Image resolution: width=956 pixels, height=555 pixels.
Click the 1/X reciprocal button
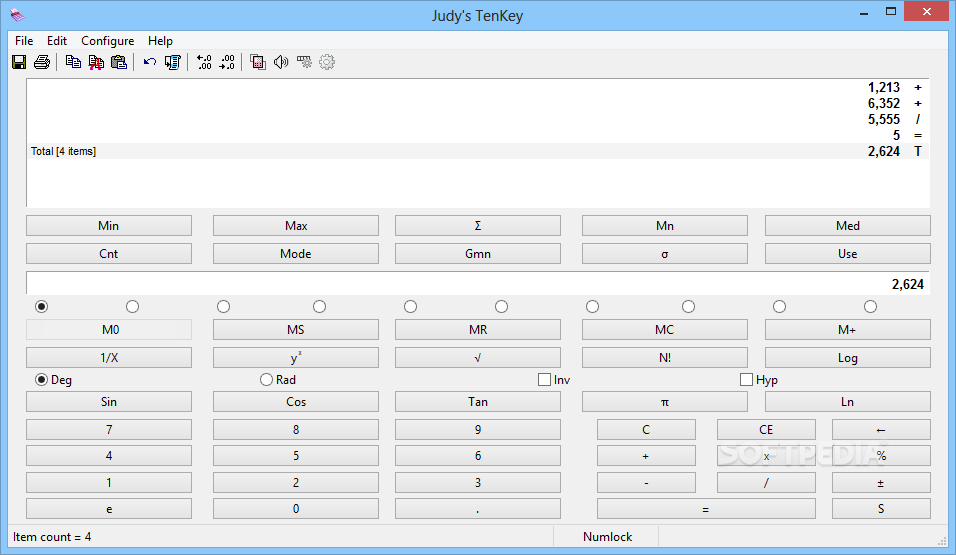pos(109,357)
